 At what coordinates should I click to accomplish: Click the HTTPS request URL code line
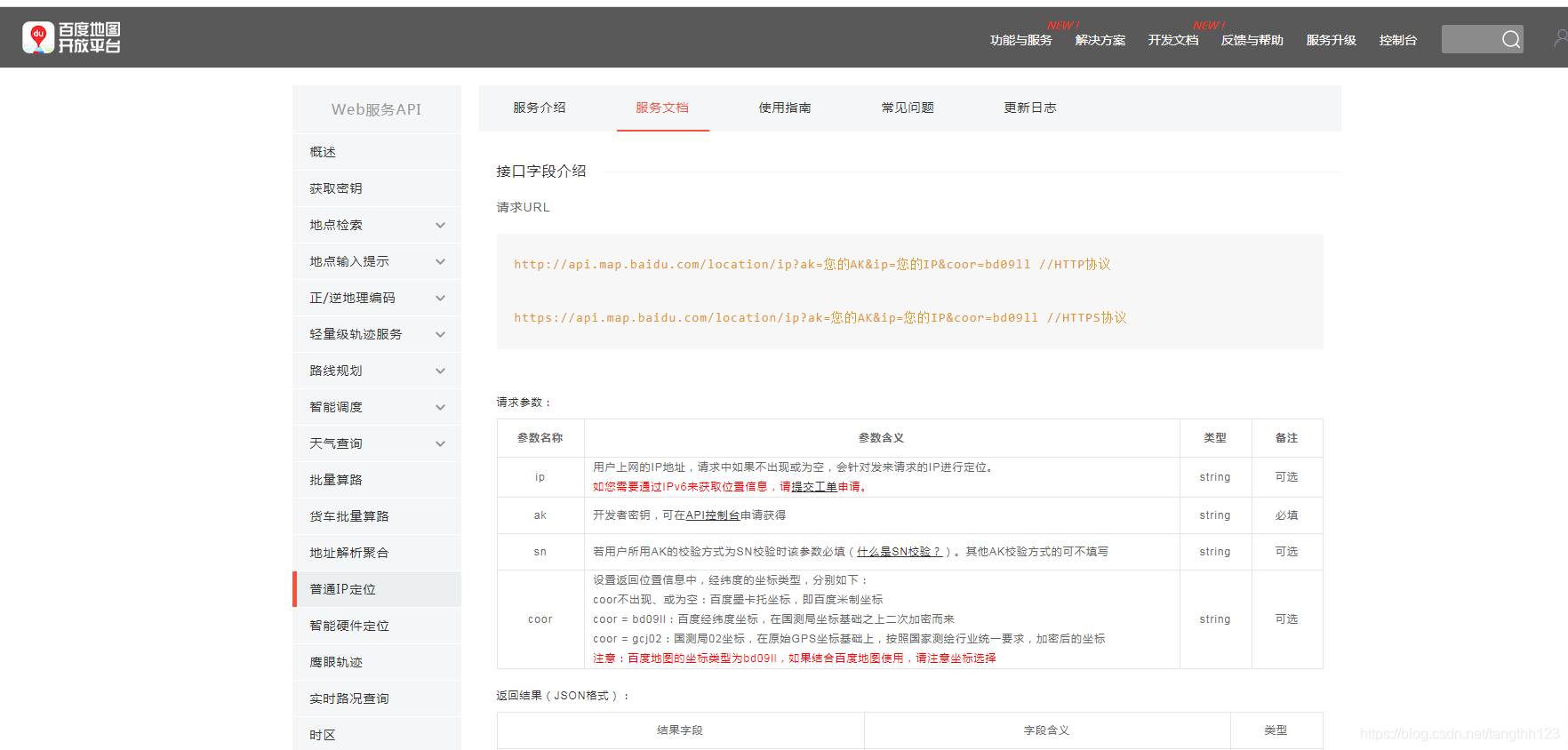(820, 317)
